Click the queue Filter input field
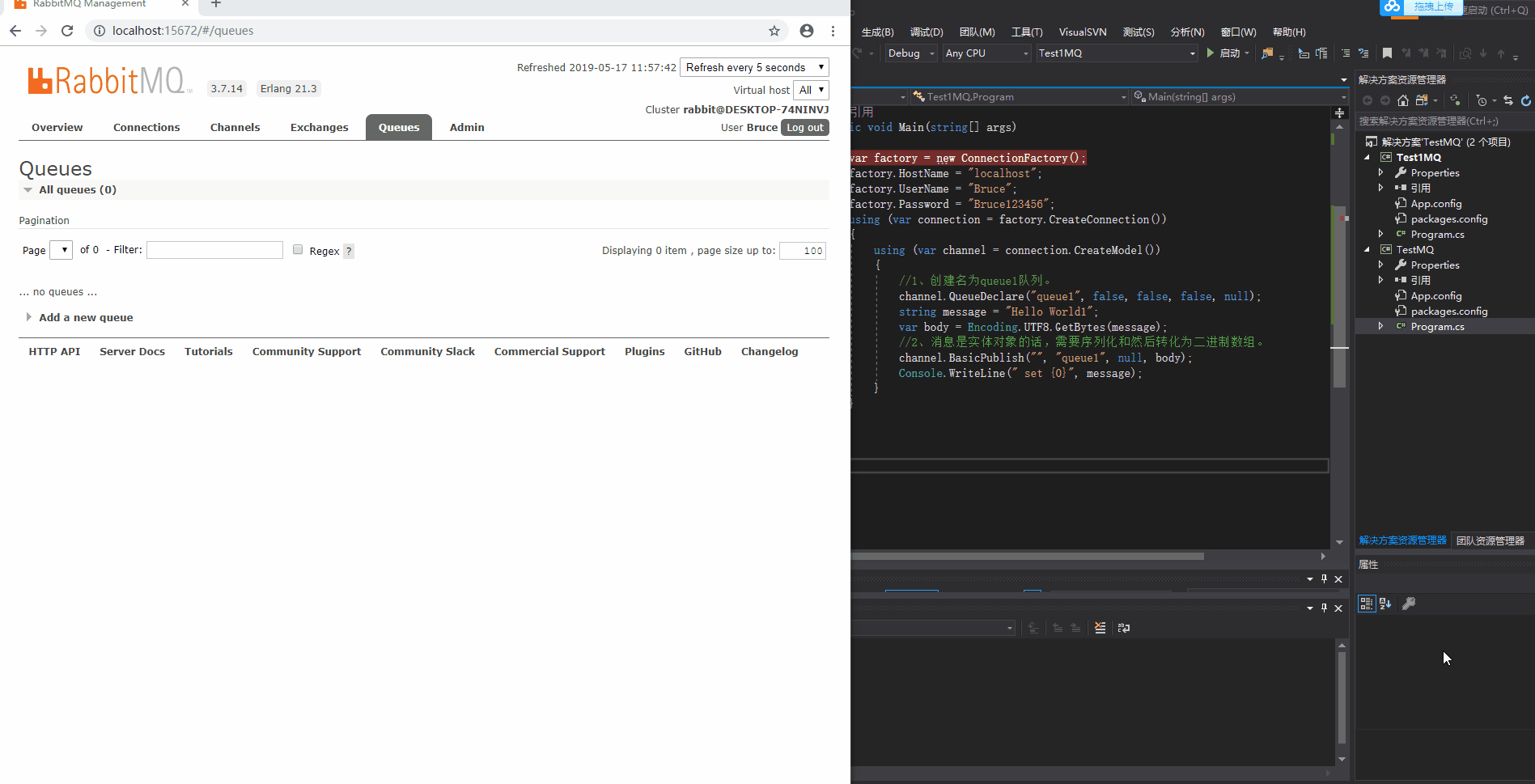Screen dimensions: 1535x784 (x=214, y=250)
